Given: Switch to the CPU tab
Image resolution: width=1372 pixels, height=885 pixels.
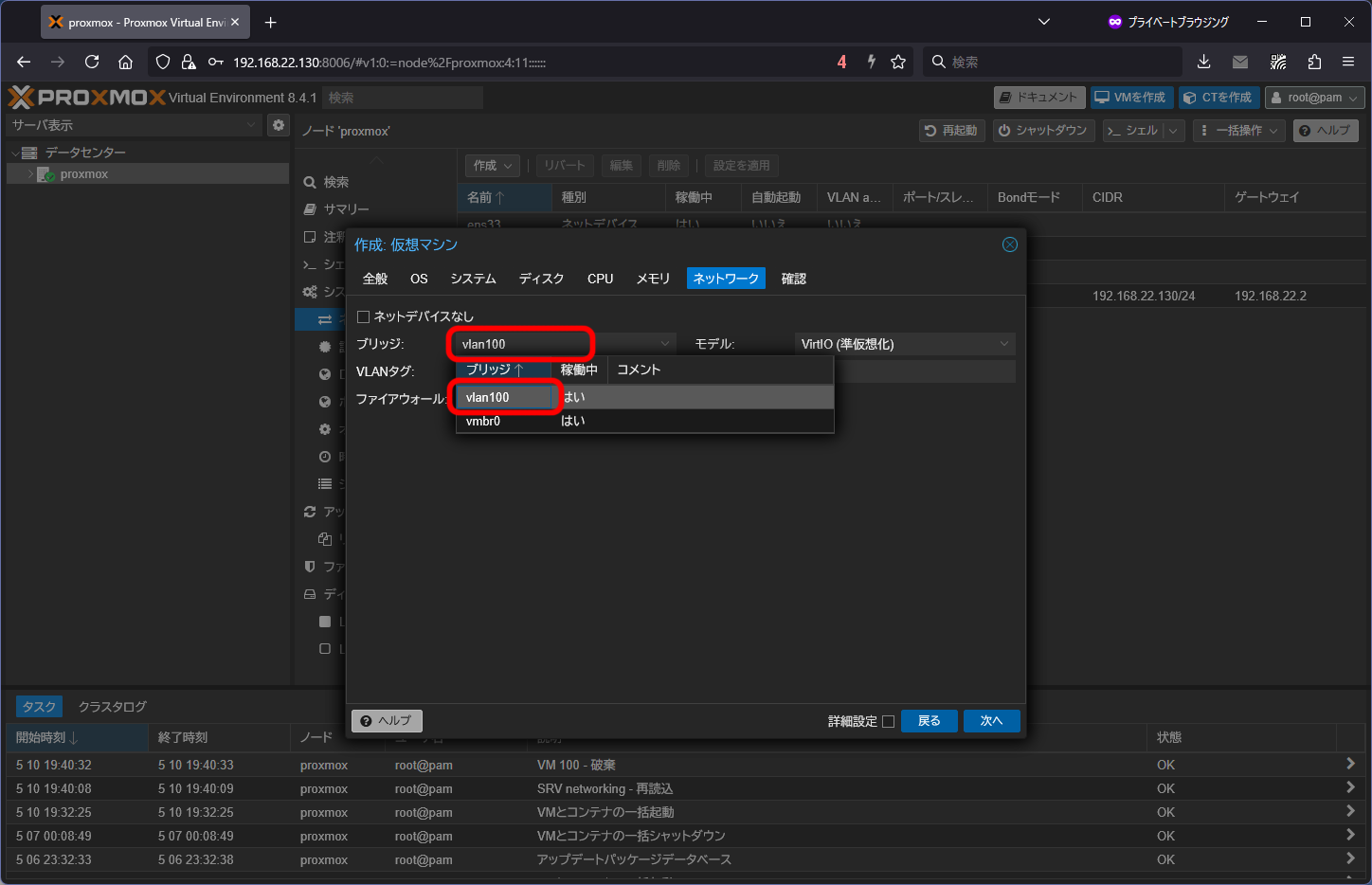Looking at the screenshot, I should (x=600, y=279).
